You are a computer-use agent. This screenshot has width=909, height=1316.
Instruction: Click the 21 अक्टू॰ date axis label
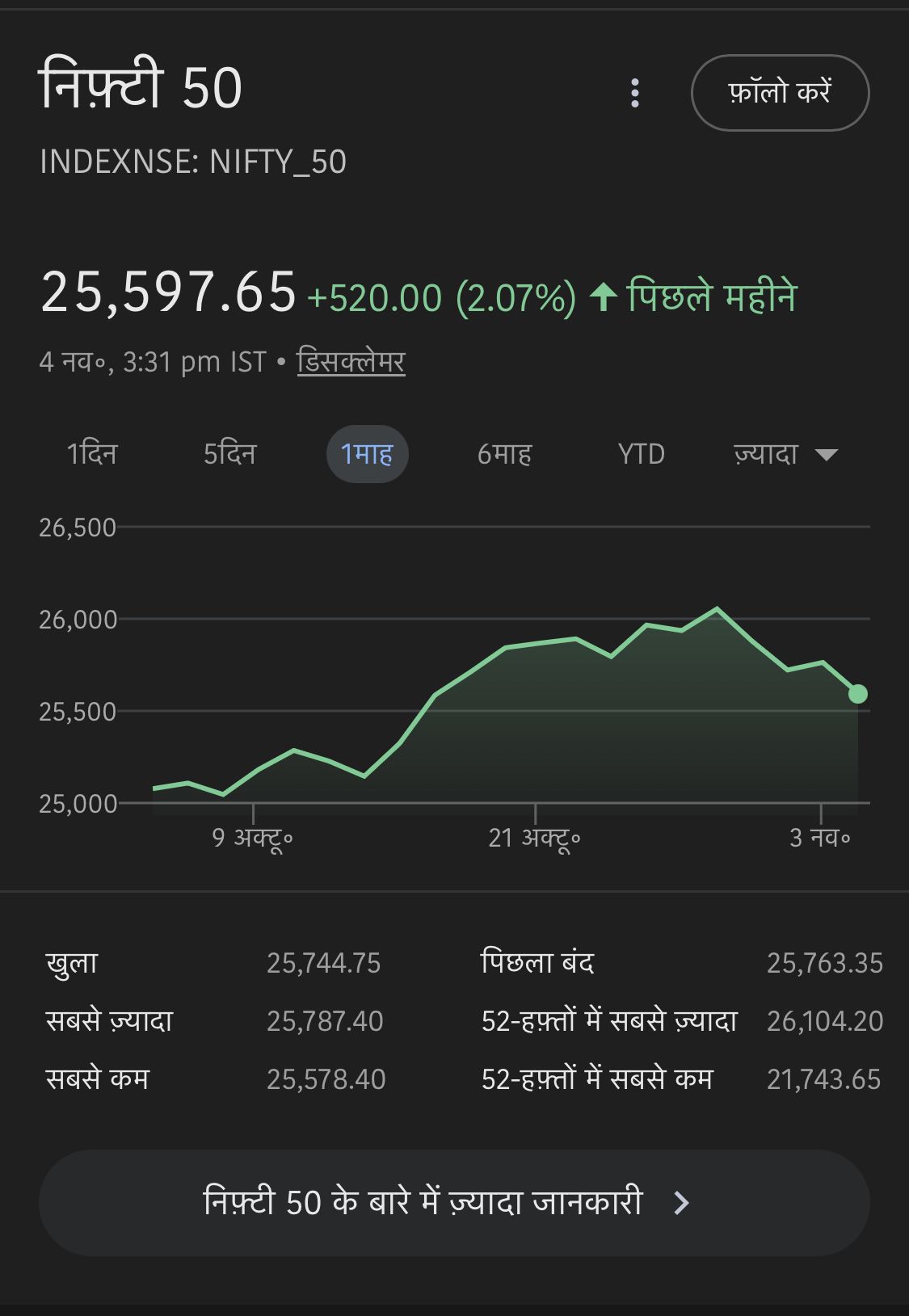pyautogui.click(x=534, y=838)
